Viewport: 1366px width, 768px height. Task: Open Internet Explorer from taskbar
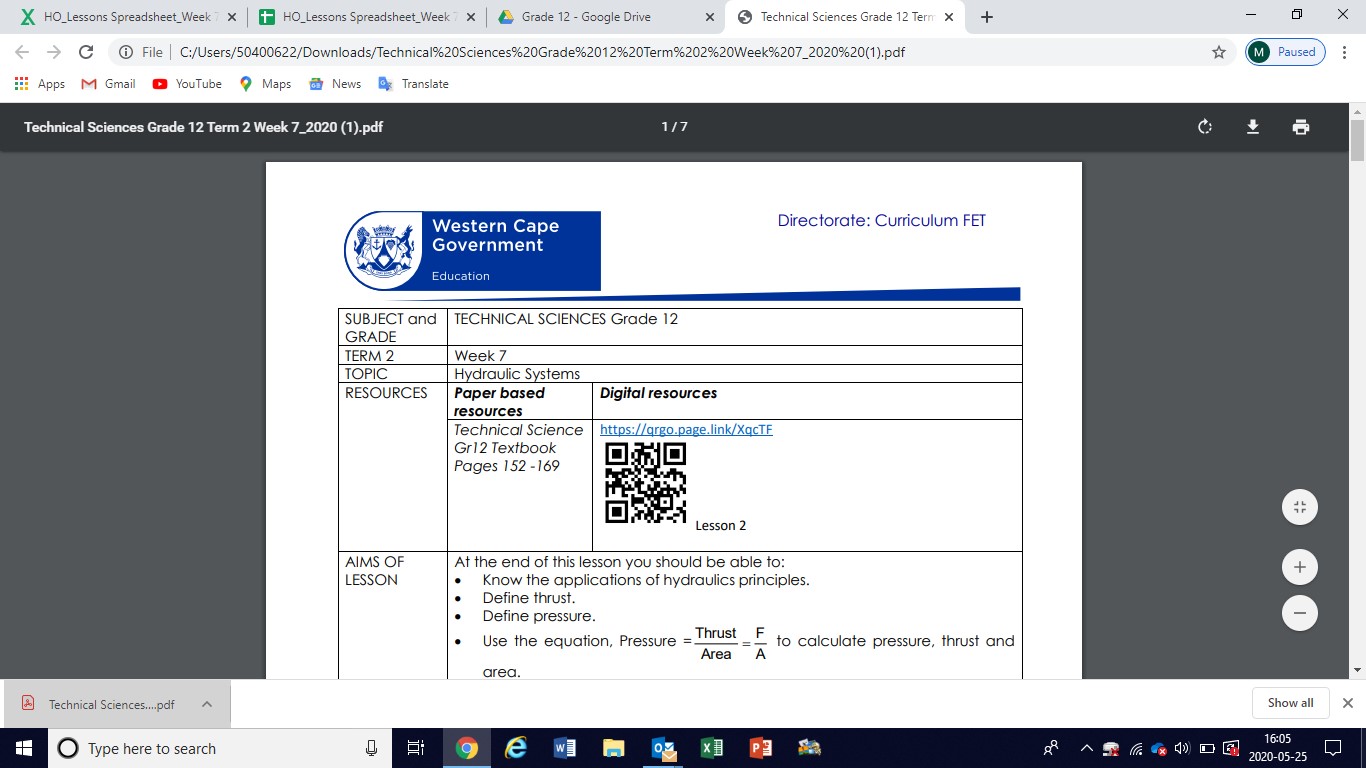[x=515, y=748]
